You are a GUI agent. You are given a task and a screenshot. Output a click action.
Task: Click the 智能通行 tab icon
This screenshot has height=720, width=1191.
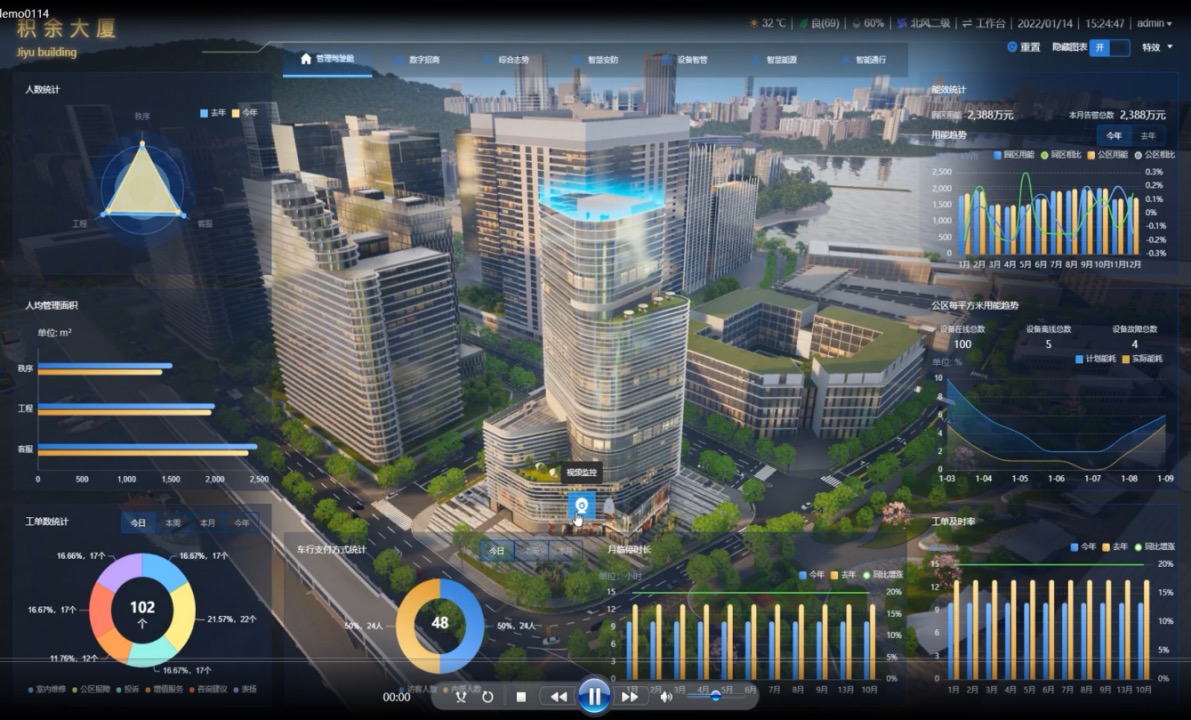[x=845, y=59]
